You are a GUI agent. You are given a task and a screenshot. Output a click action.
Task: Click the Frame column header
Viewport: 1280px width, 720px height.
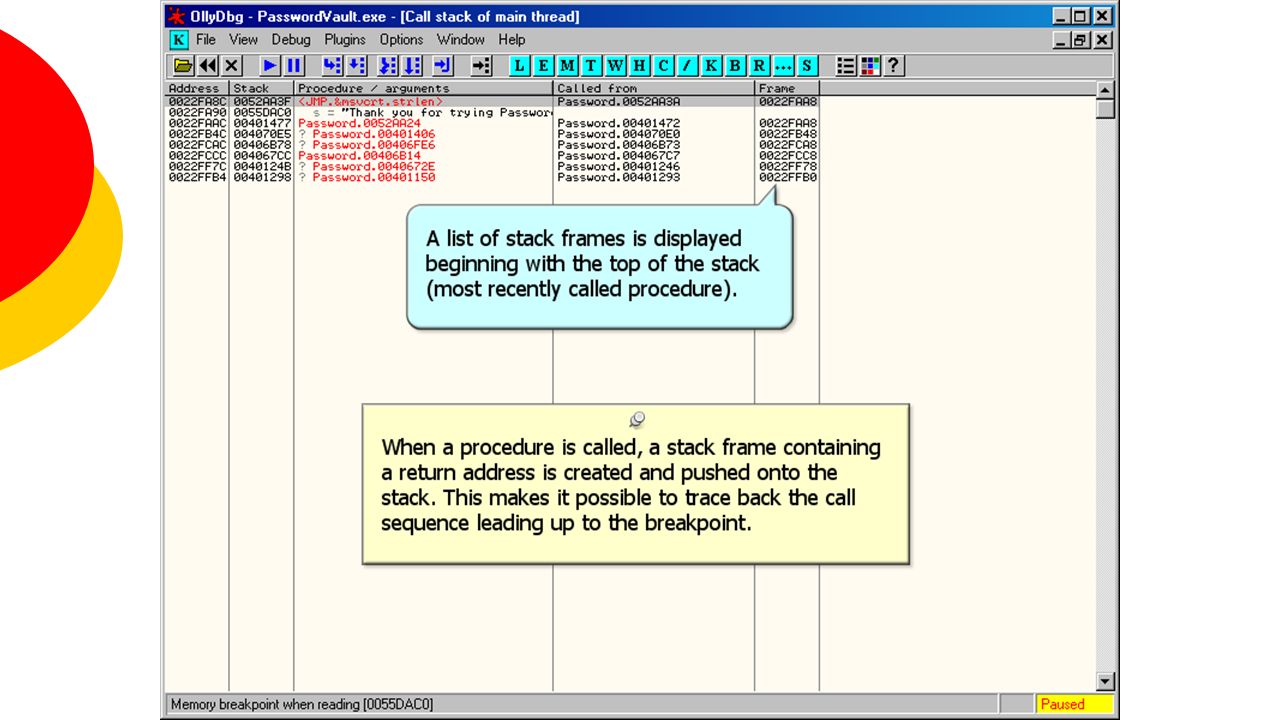click(x=787, y=88)
